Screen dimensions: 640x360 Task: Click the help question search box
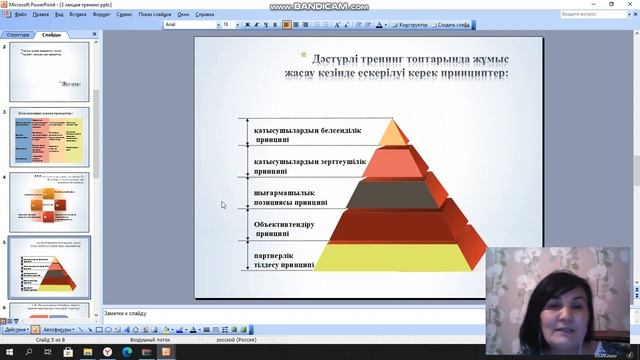pyautogui.click(x=593, y=14)
